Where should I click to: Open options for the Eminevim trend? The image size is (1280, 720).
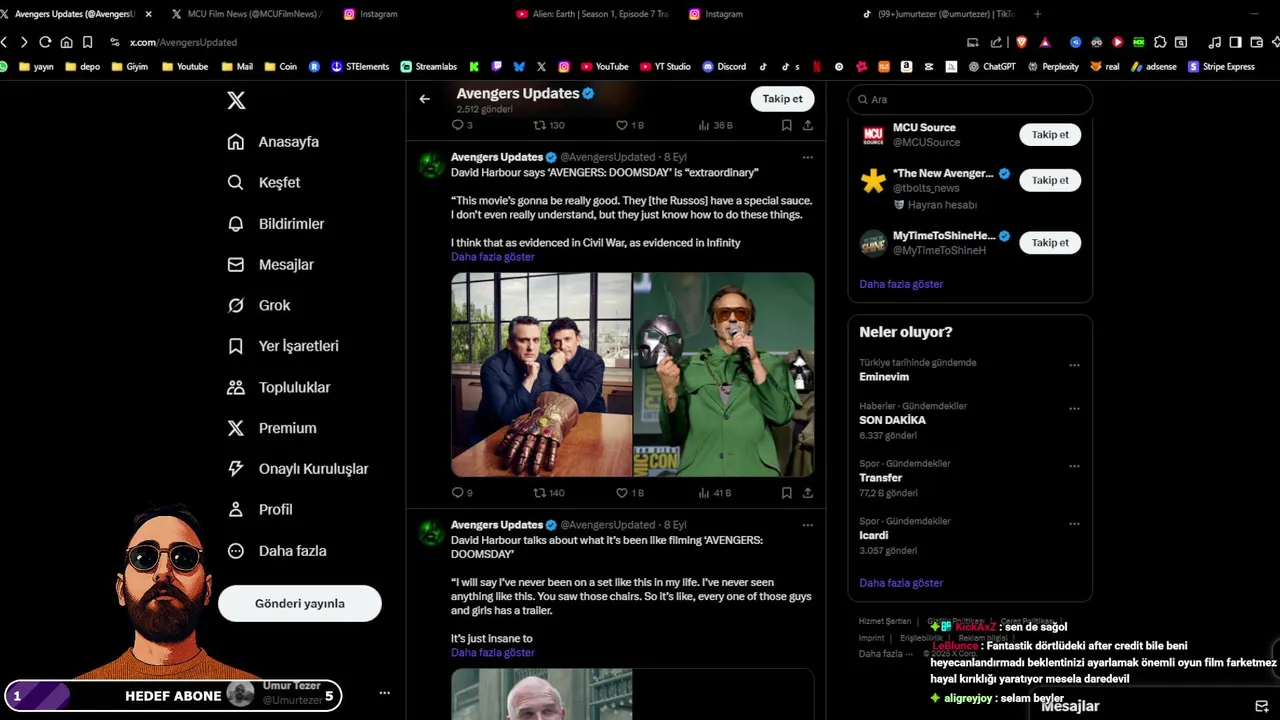pyautogui.click(x=1074, y=366)
